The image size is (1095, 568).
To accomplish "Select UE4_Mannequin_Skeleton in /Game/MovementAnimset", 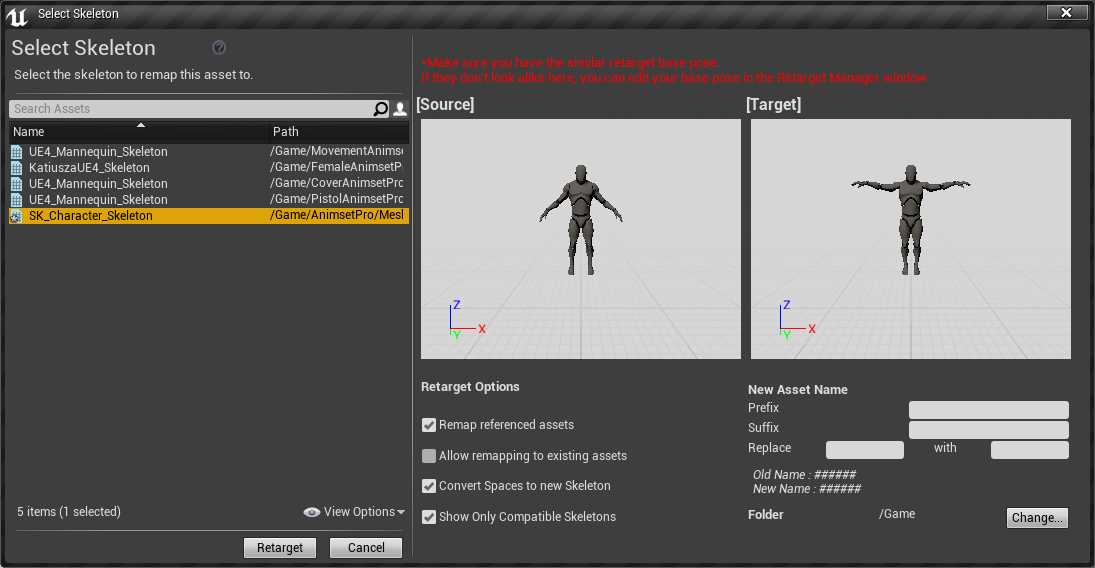I will point(209,152).
